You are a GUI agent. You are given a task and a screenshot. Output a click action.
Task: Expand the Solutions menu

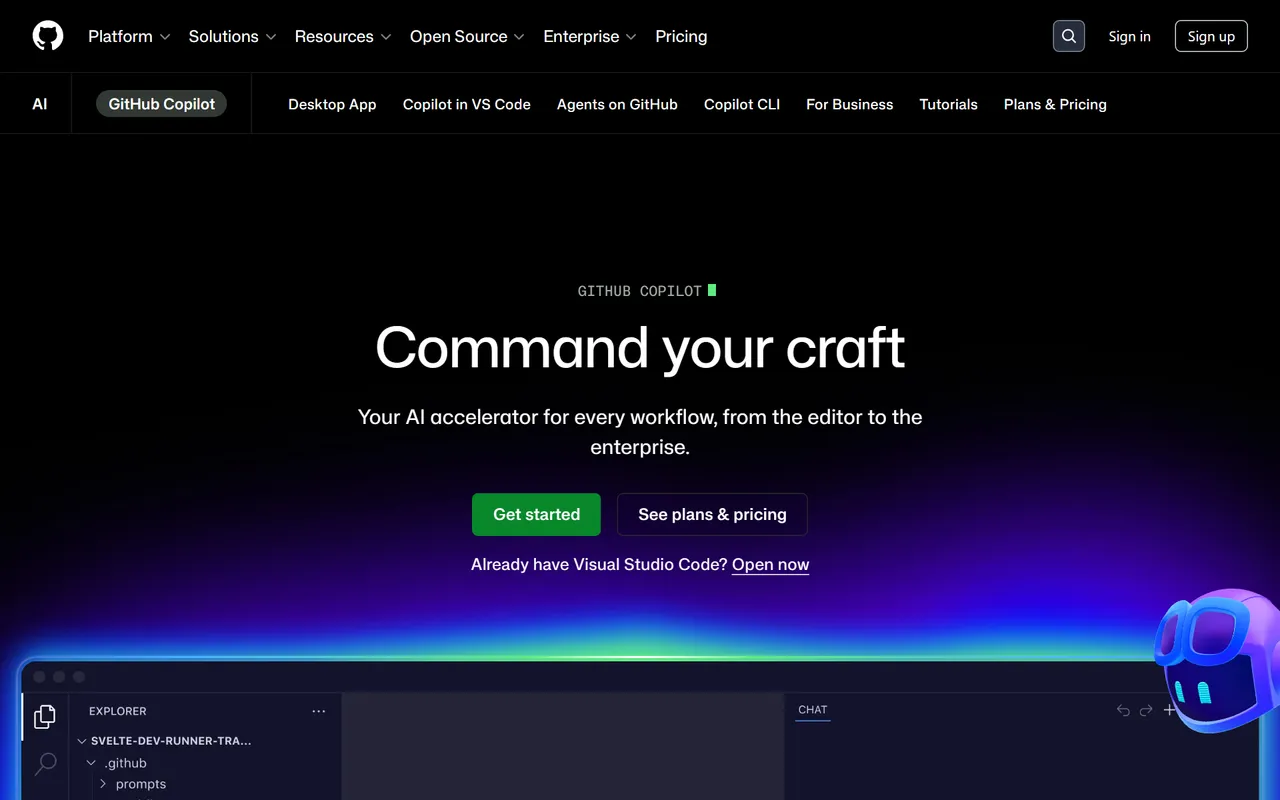click(x=232, y=36)
